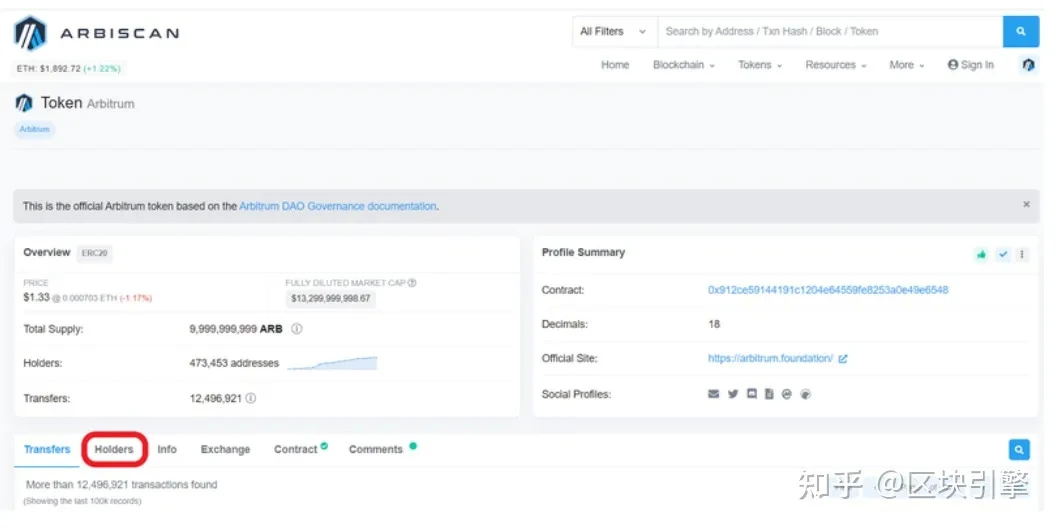The width and height of the screenshot is (1056, 528).
Task: Open the Arbitrum DAO Governance documentation link
Action: pos(337,206)
